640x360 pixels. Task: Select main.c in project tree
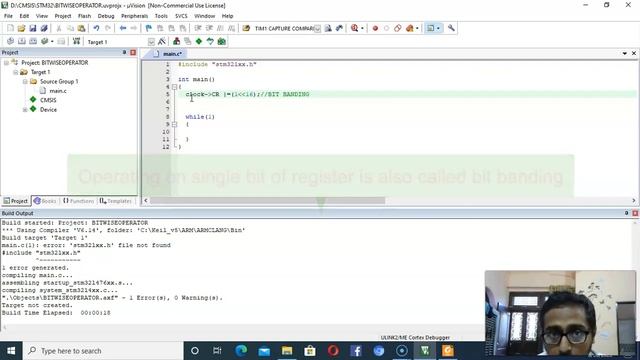point(58,91)
